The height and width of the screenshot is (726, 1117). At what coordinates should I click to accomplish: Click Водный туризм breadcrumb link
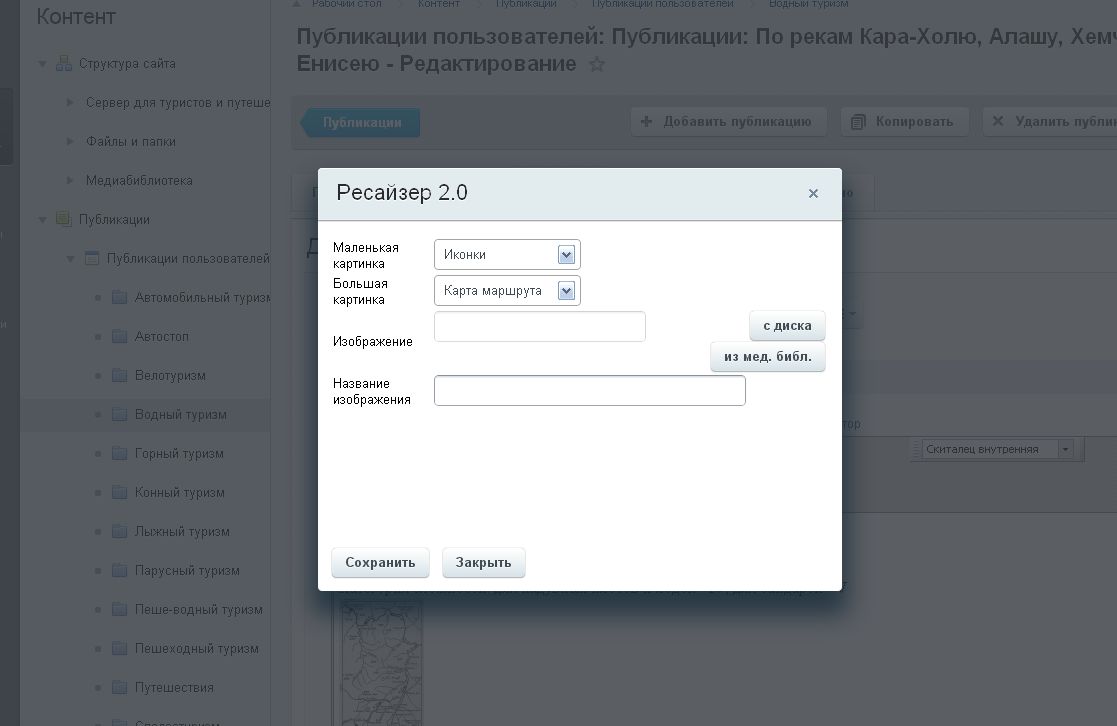pos(809,4)
